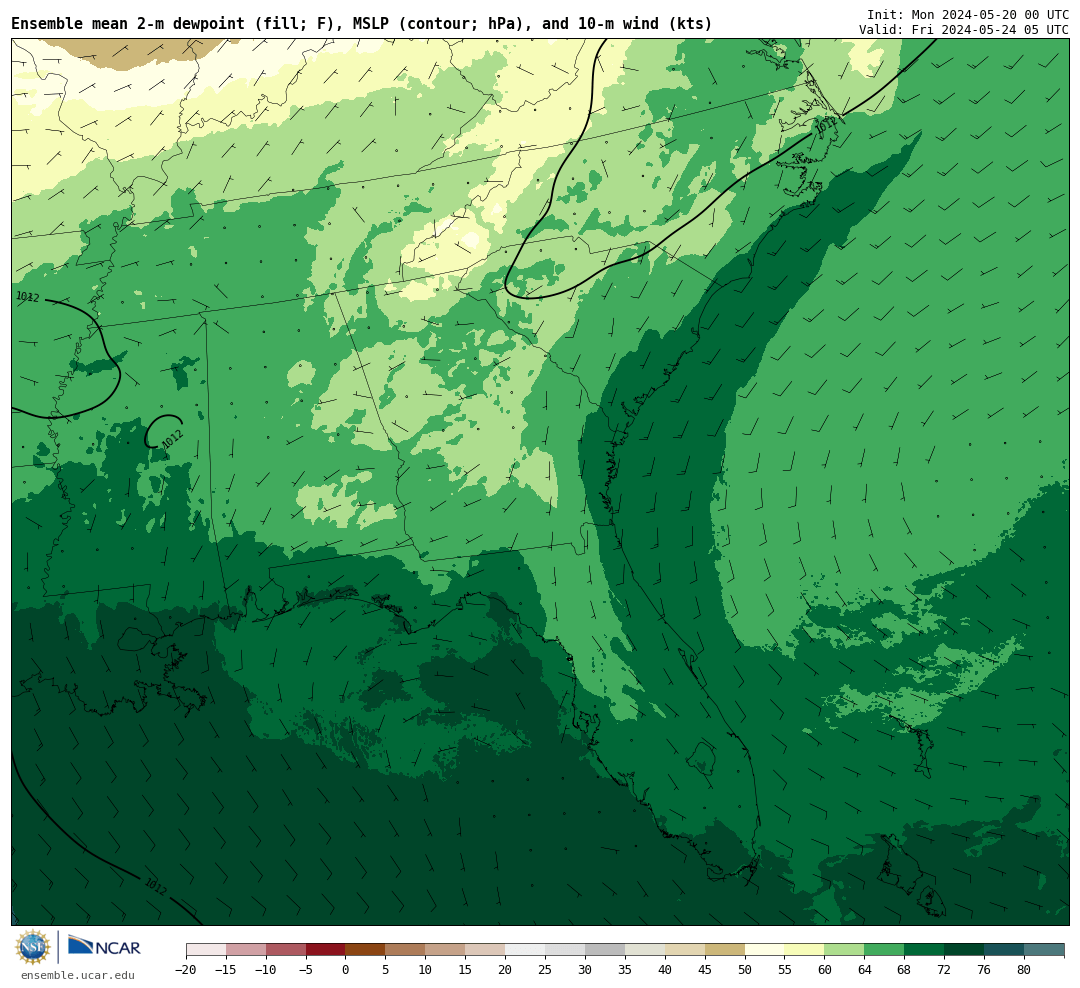
Task: Pick the light green swatch between 60 and 64
Action: [844, 950]
